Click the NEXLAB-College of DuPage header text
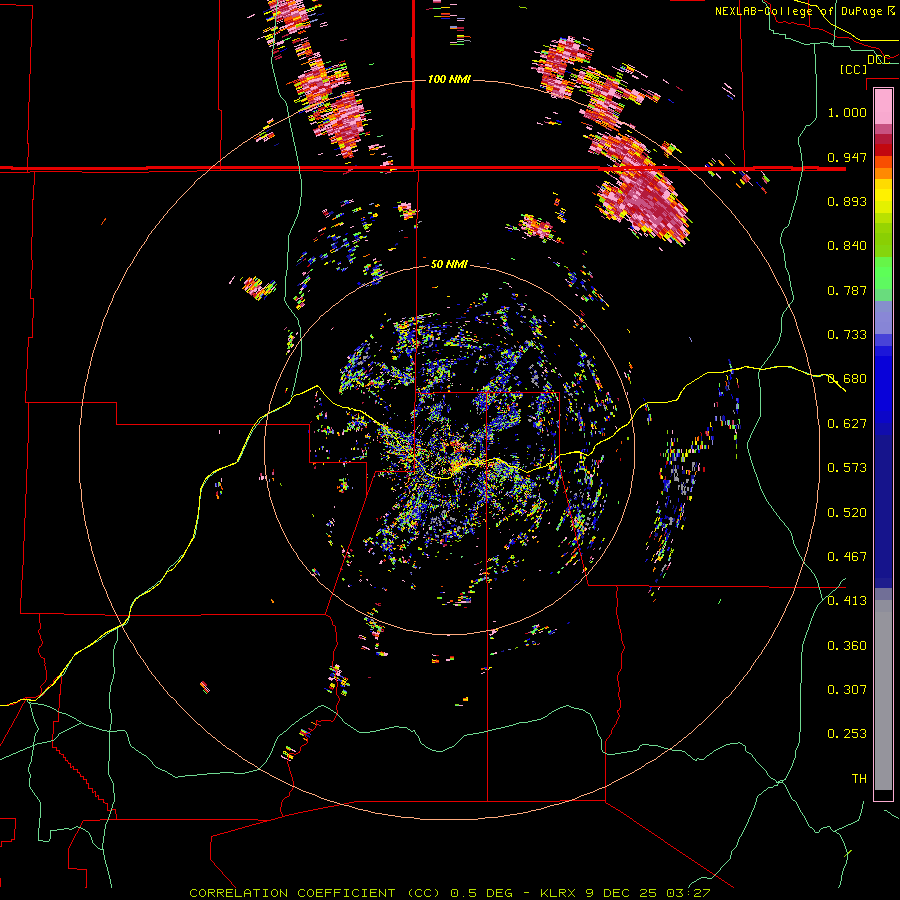The height and width of the screenshot is (900, 900). click(798, 11)
